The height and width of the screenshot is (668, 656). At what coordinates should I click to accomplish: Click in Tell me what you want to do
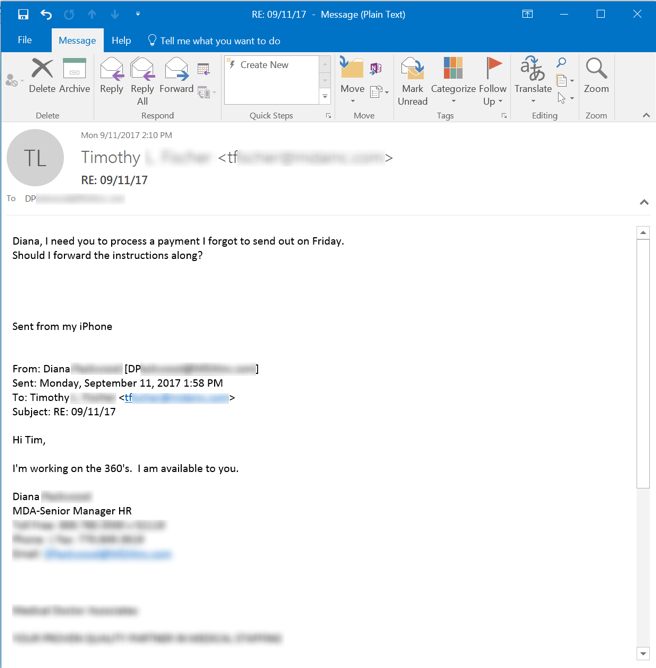tap(220, 41)
